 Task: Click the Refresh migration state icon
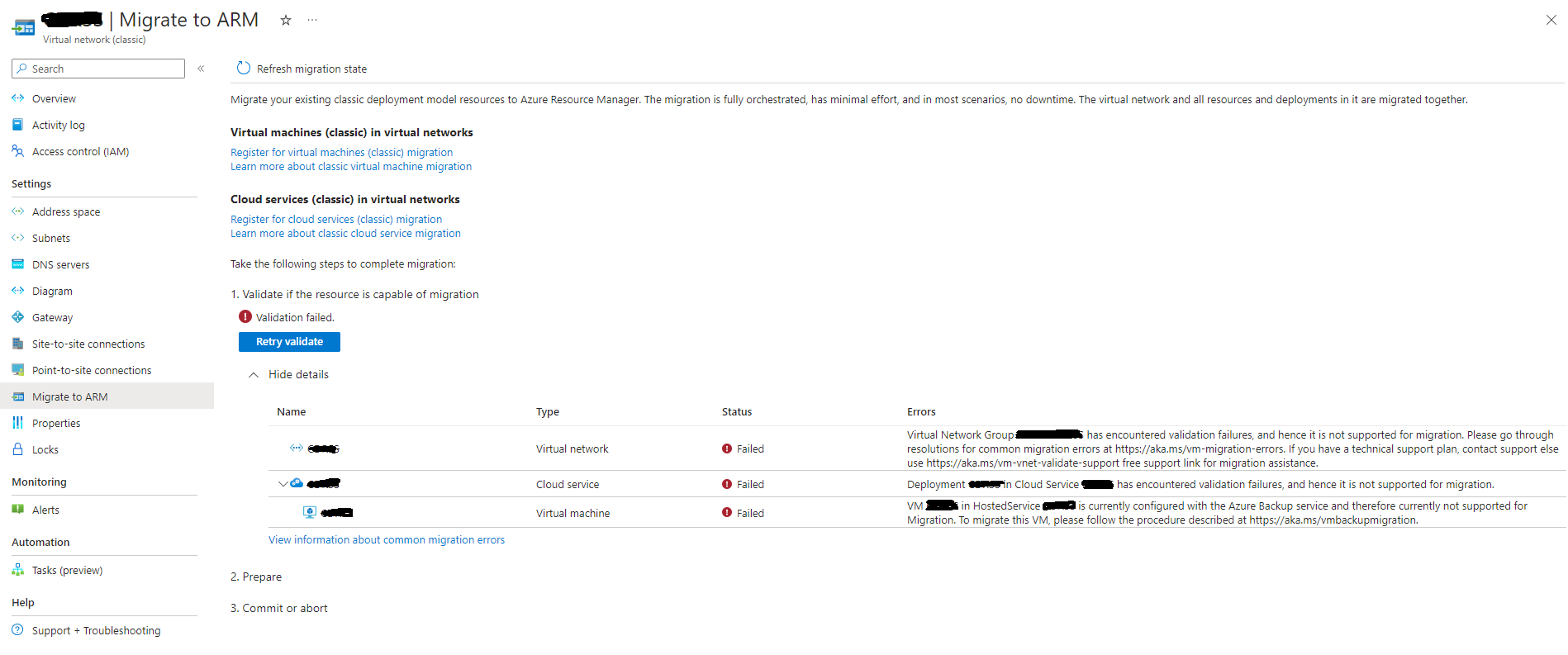click(x=244, y=68)
